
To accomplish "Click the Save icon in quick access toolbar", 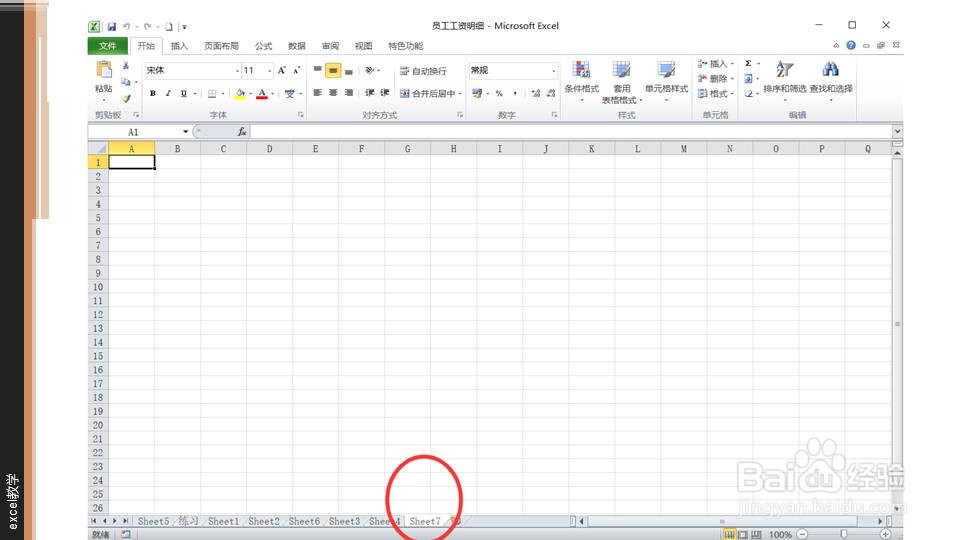I will point(111,26).
